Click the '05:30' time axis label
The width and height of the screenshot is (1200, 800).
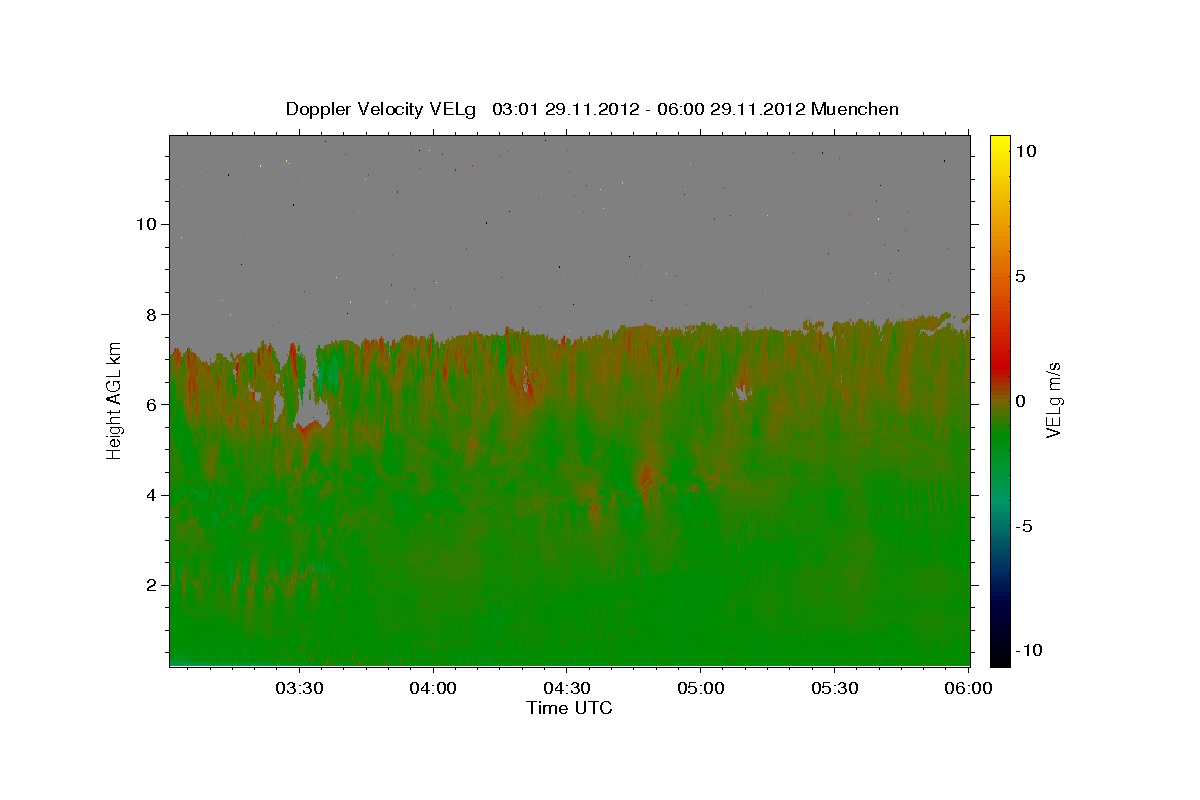pyautogui.click(x=835, y=689)
